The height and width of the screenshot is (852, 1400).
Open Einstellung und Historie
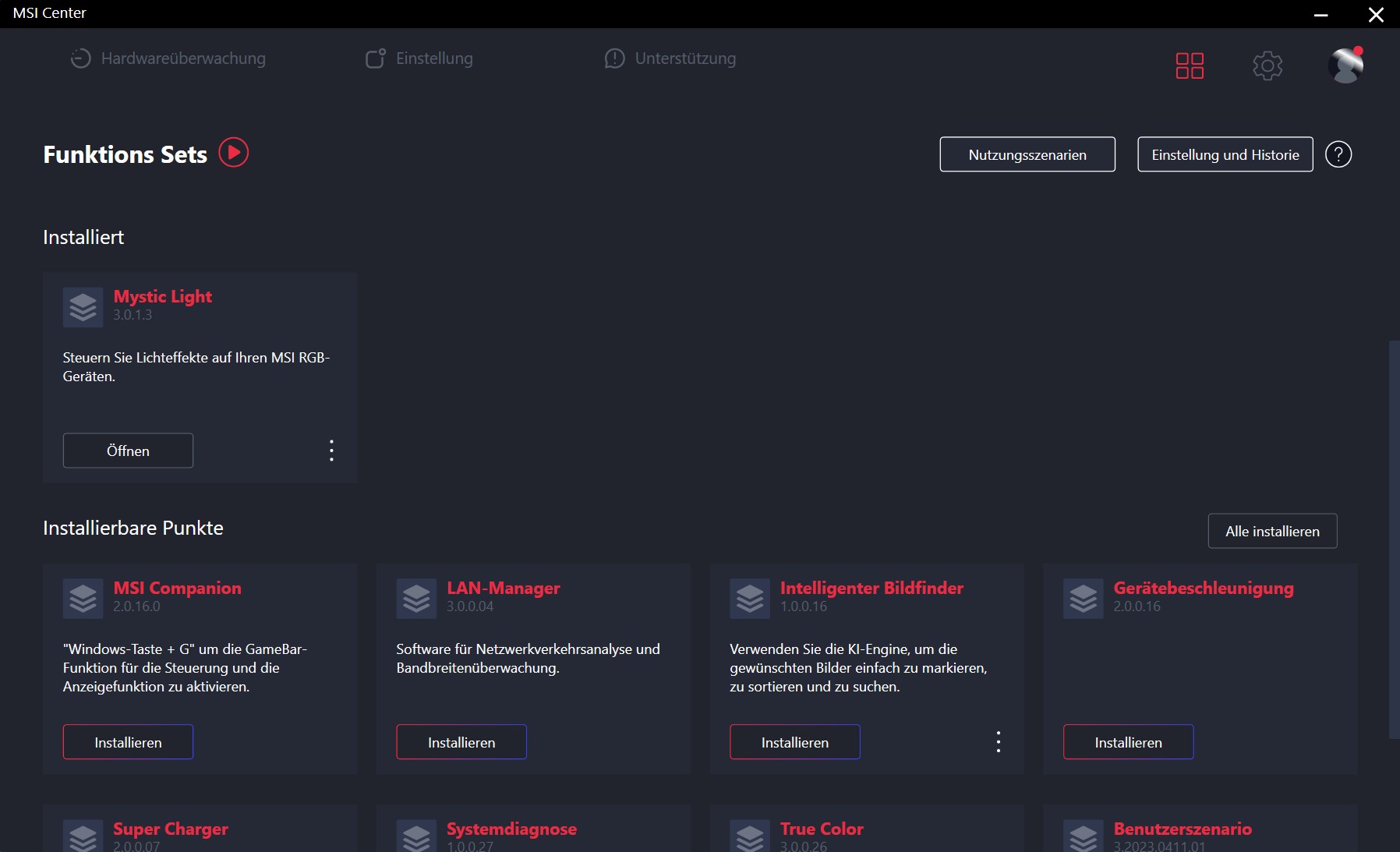(x=1225, y=154)
